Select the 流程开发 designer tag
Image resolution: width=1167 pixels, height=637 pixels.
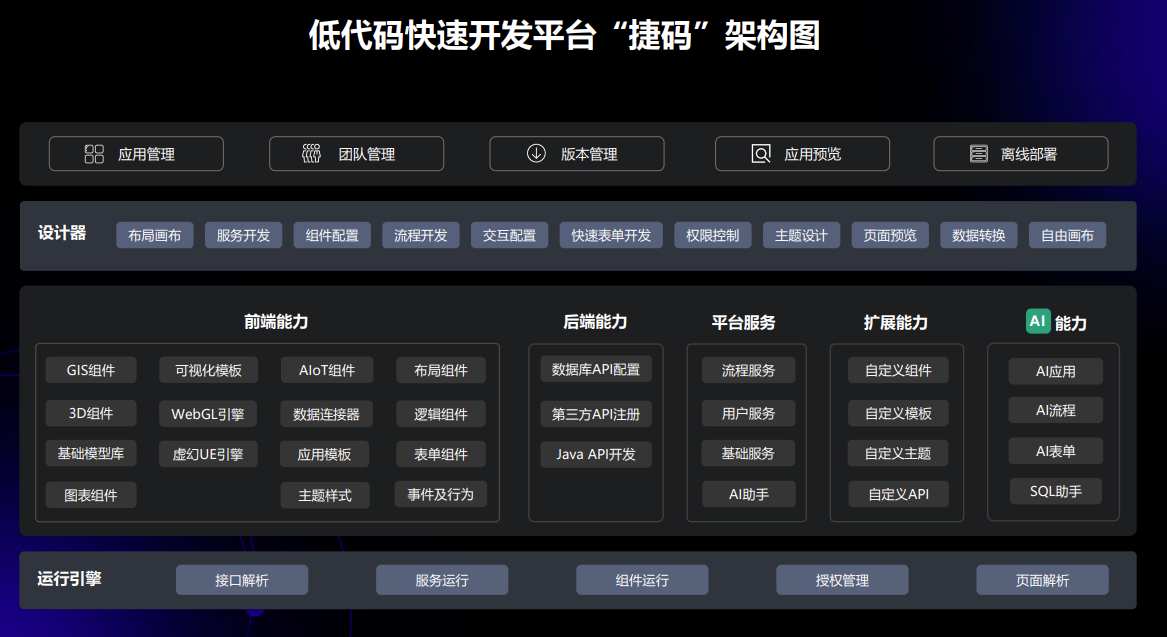point(421,235)
